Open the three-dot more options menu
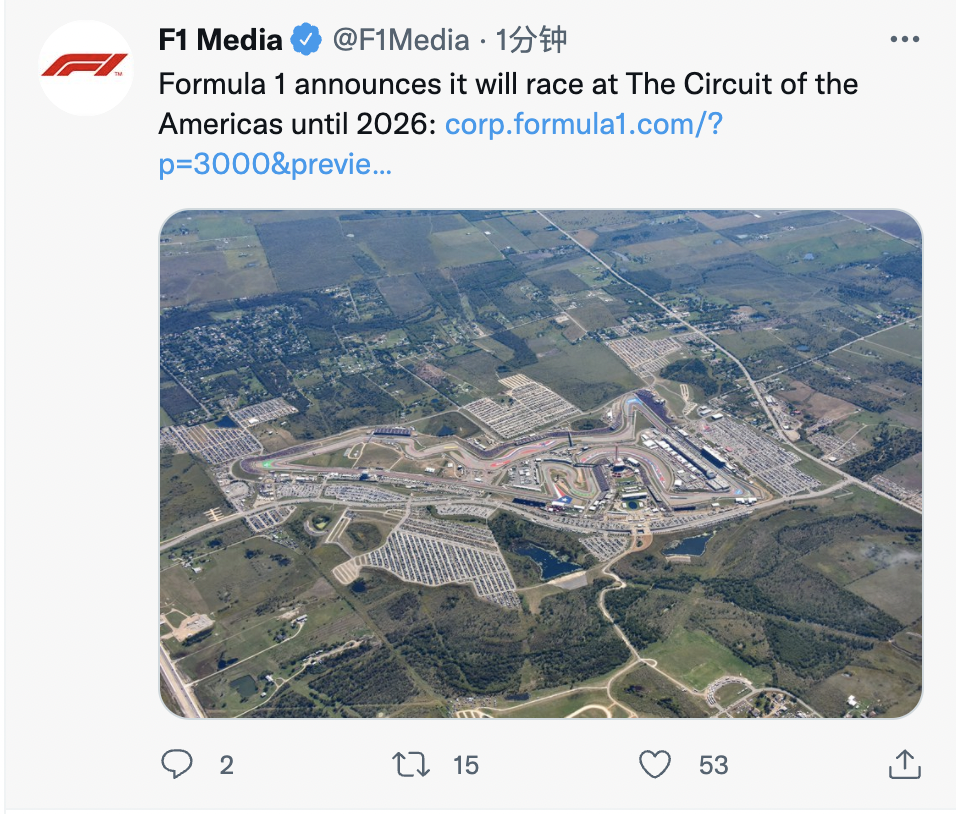This screenshot has width=956, height=814. (x=904, y=40)
